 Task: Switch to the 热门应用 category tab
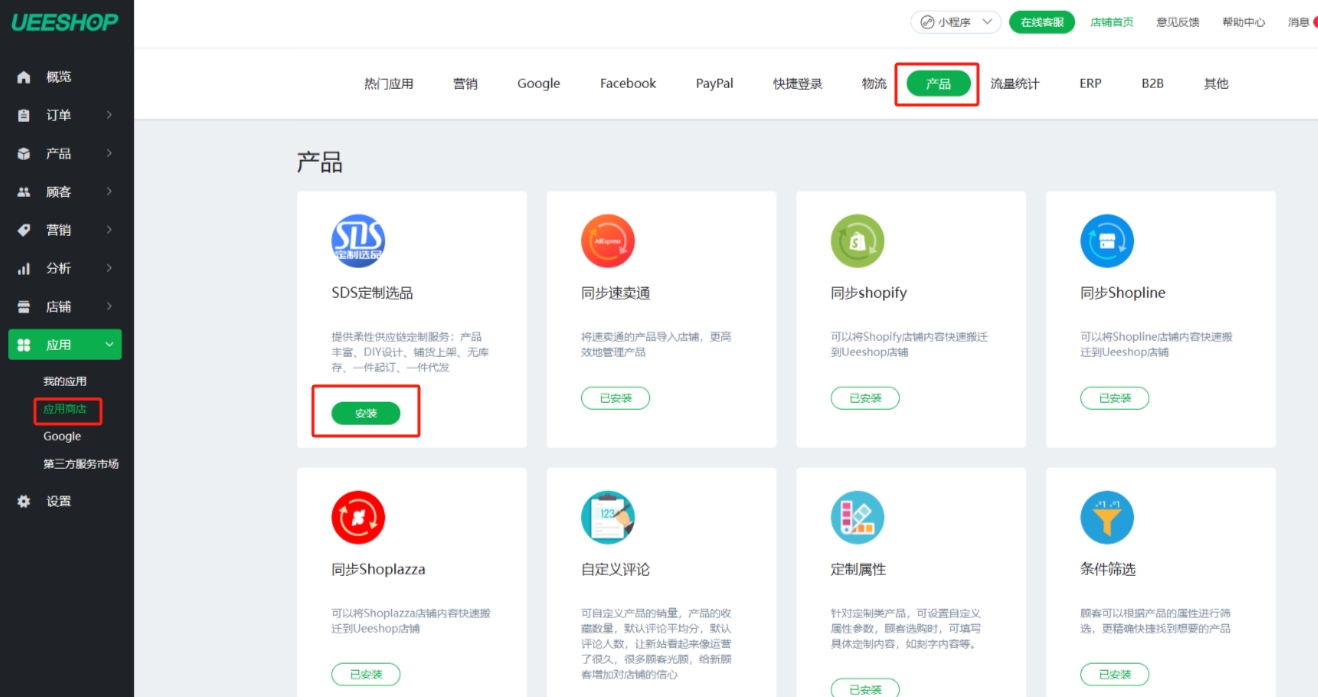pyautogui.click(x=389, y=84)
